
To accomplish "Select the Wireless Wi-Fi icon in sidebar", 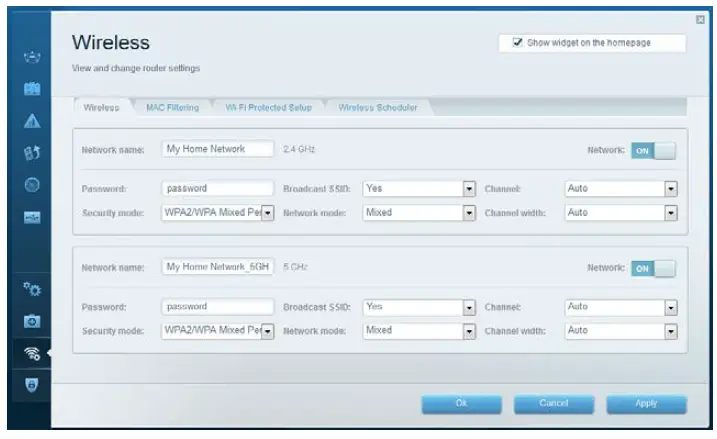I will (x=32, y=353).
